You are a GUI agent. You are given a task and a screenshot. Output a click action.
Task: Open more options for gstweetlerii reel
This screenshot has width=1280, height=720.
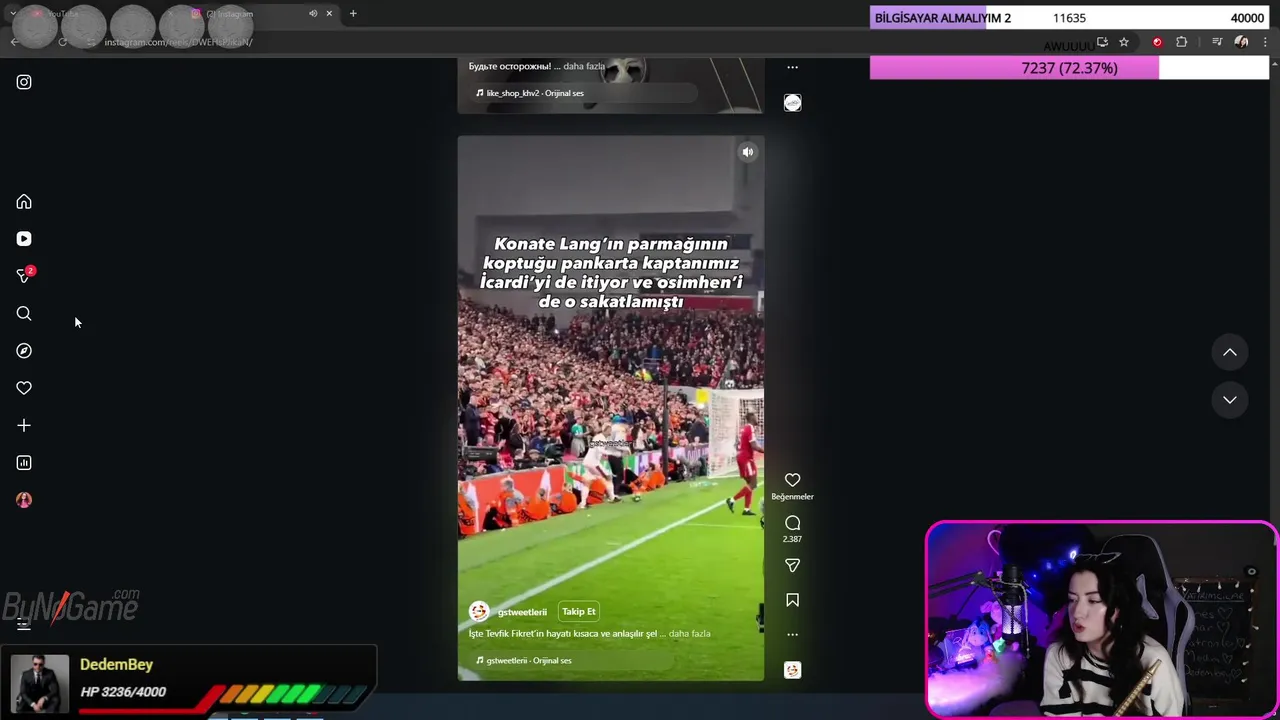point(792,634)
